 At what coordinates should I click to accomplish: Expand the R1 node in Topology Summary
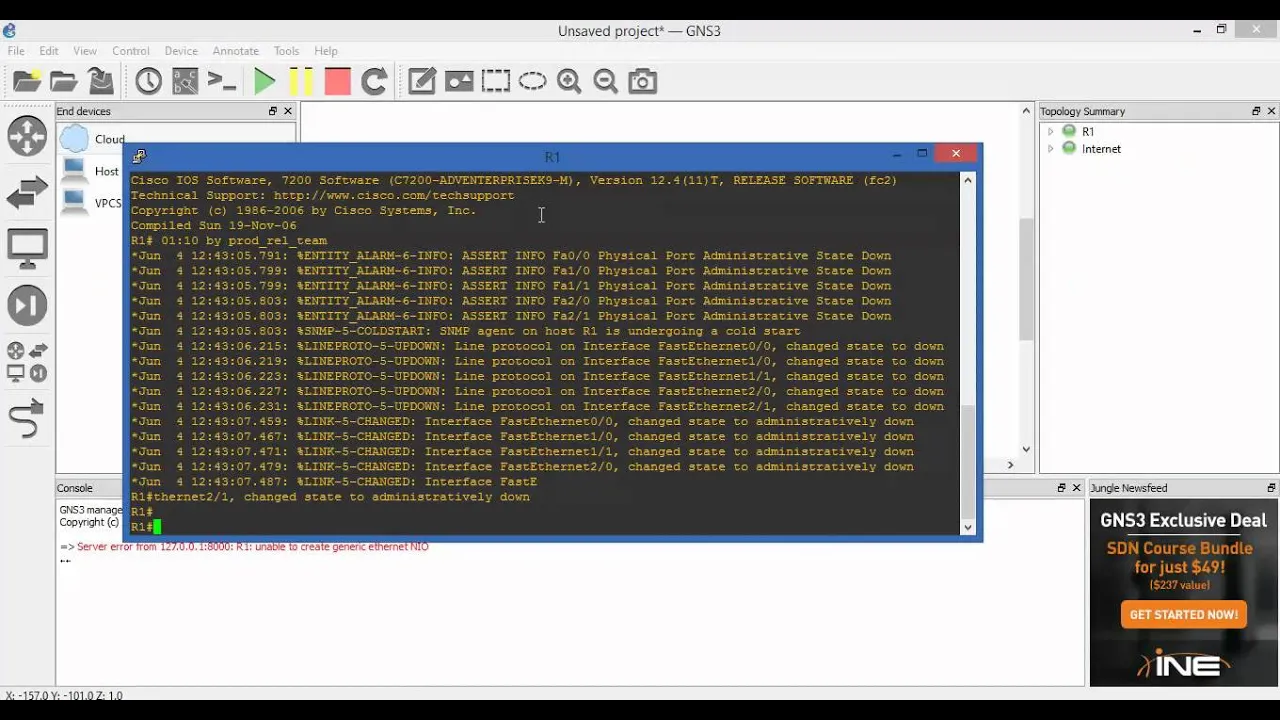click(1050, 132)
